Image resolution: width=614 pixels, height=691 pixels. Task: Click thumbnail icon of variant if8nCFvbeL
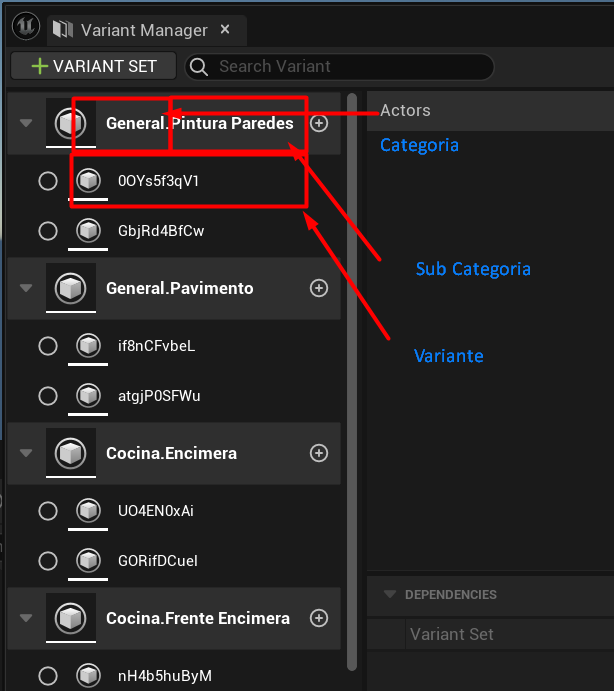(x=89, y=346)
